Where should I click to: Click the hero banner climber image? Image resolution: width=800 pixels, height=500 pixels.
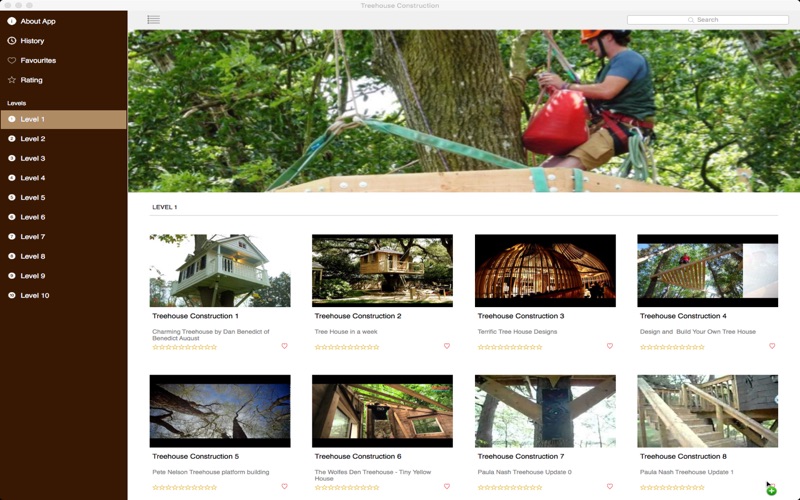click(x=464, y=111)
